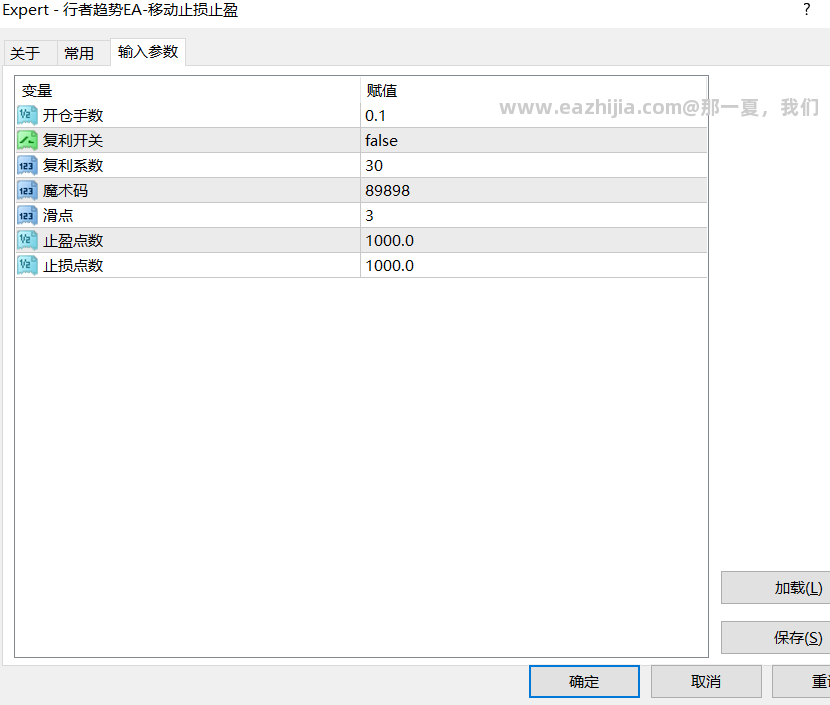Select the 魔术码 variable name
This screenshot has height=705, width=830.
[x=66, y=191]
